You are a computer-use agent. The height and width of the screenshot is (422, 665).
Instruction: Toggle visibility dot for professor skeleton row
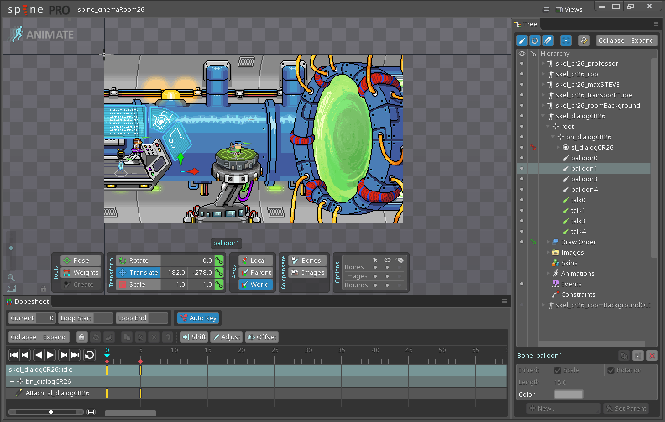[522, 64]
